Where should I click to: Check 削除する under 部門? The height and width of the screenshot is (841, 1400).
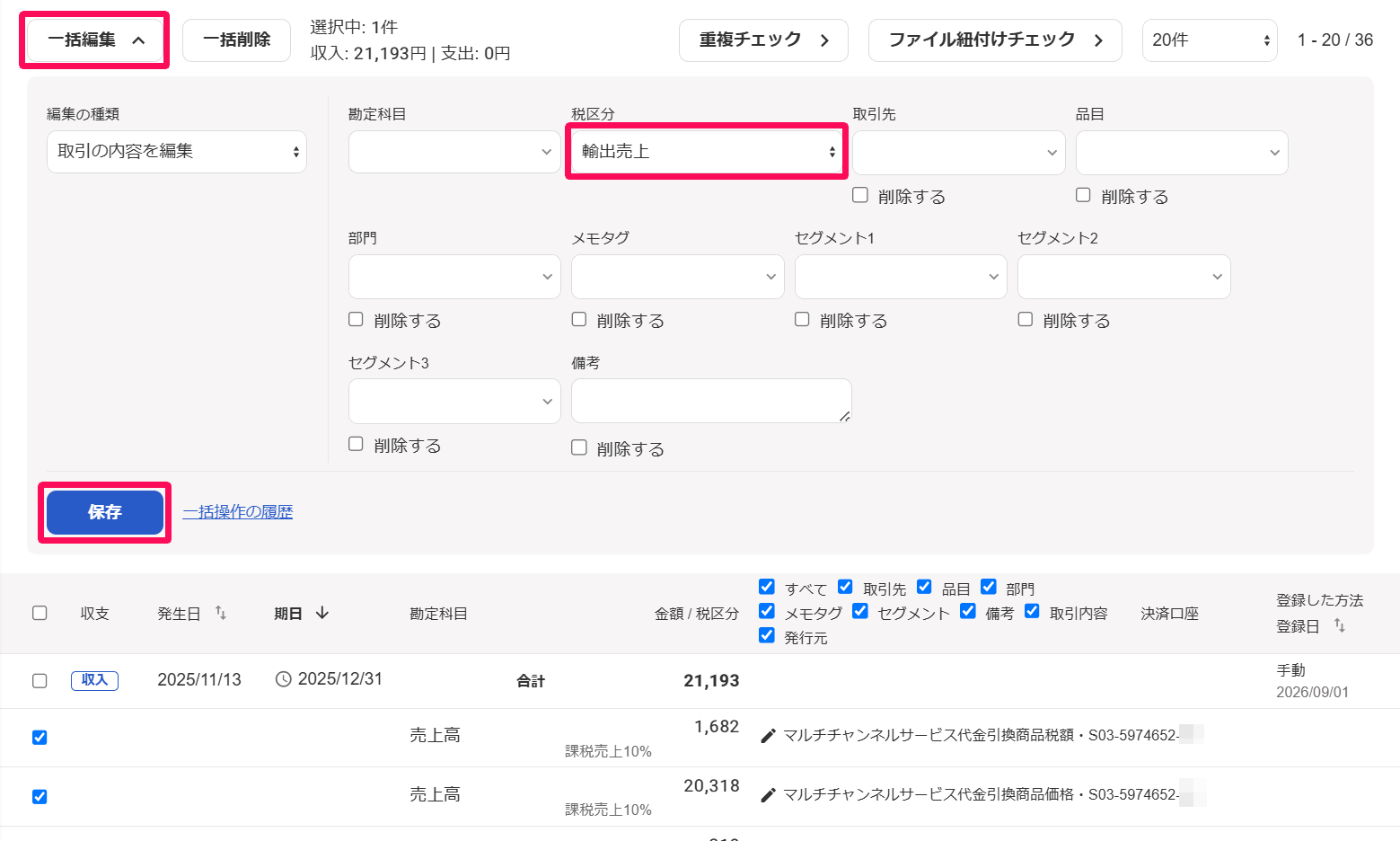coord(356,319)
